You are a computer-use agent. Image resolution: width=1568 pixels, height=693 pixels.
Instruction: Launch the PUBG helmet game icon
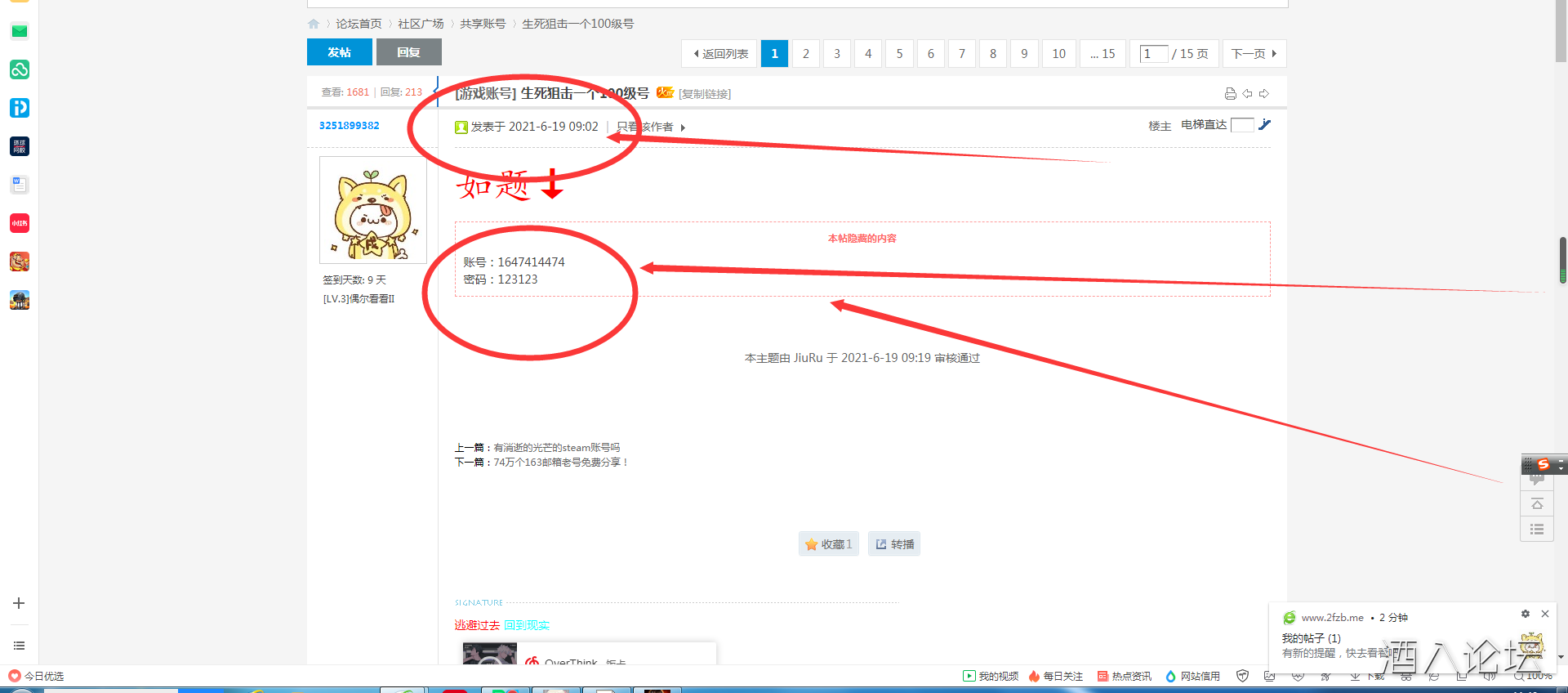tap(20, 300)
